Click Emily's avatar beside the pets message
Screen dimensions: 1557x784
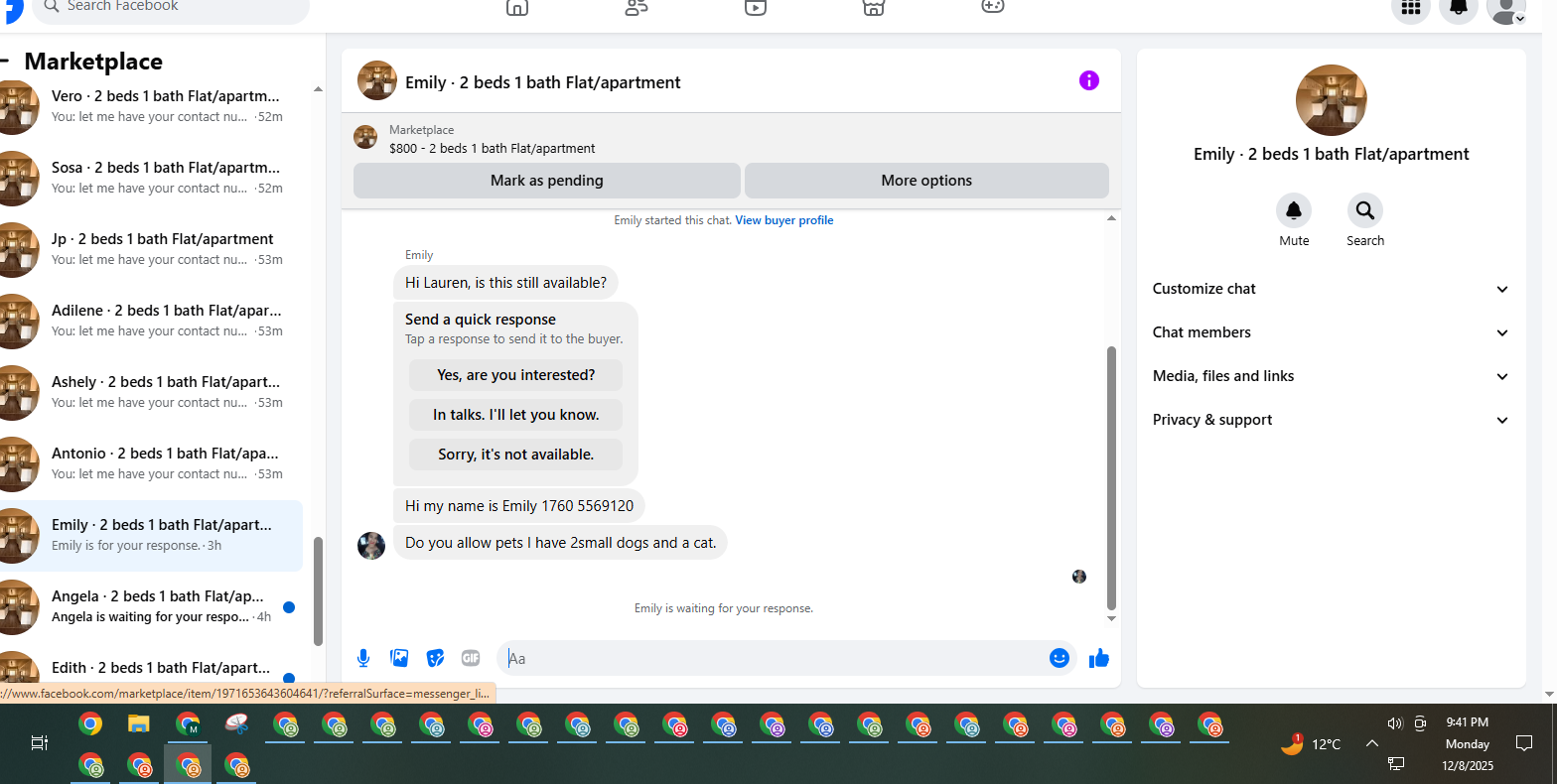[x=371, y=546]
